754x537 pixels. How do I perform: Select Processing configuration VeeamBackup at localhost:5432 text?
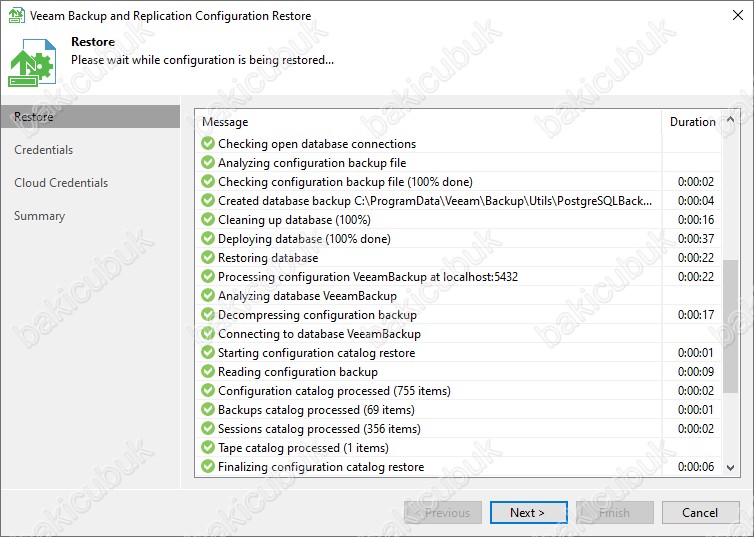click(x=368, y=277)
